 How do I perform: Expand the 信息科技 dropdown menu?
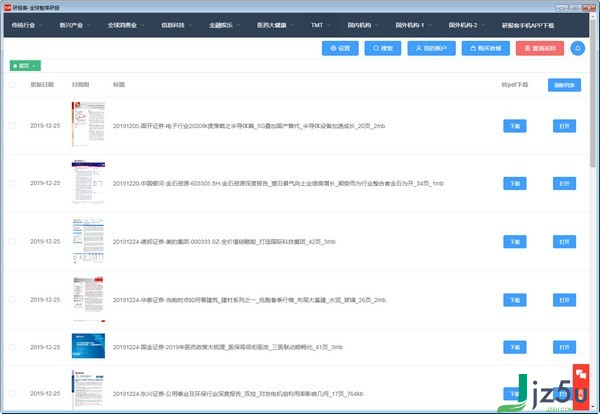pos(176,25)
